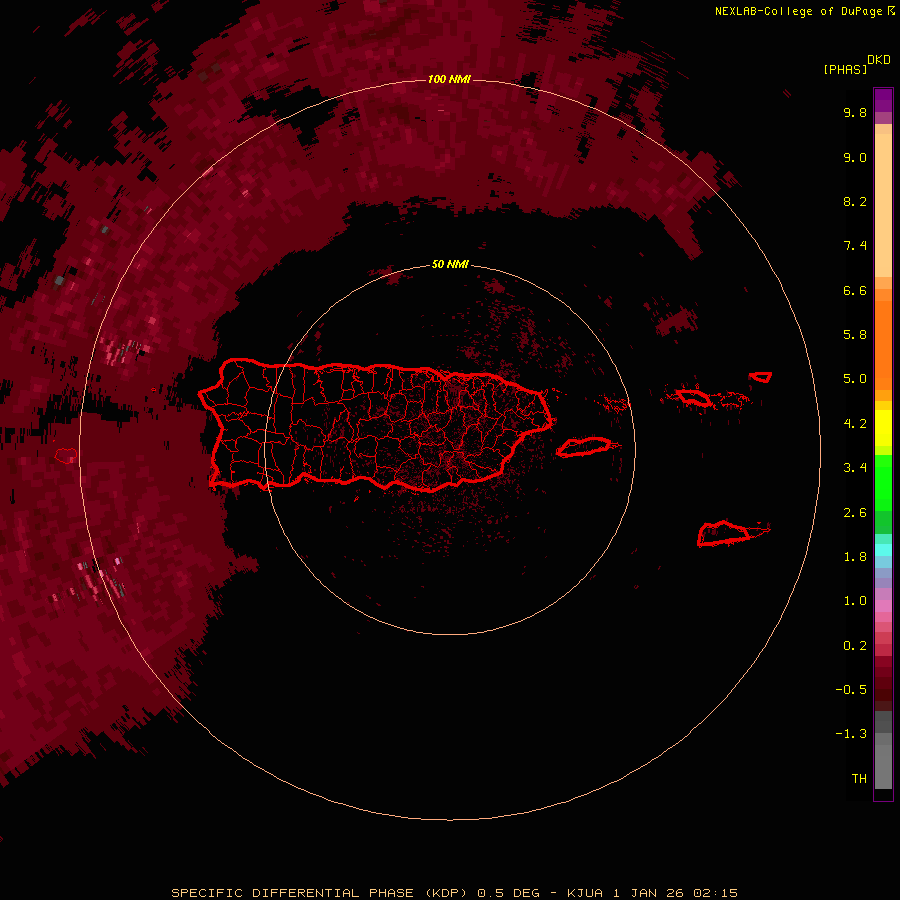Click the orange band of the color scale
Image resolution: width=900 pixels, height=900 pixels.
pos(883,344)
